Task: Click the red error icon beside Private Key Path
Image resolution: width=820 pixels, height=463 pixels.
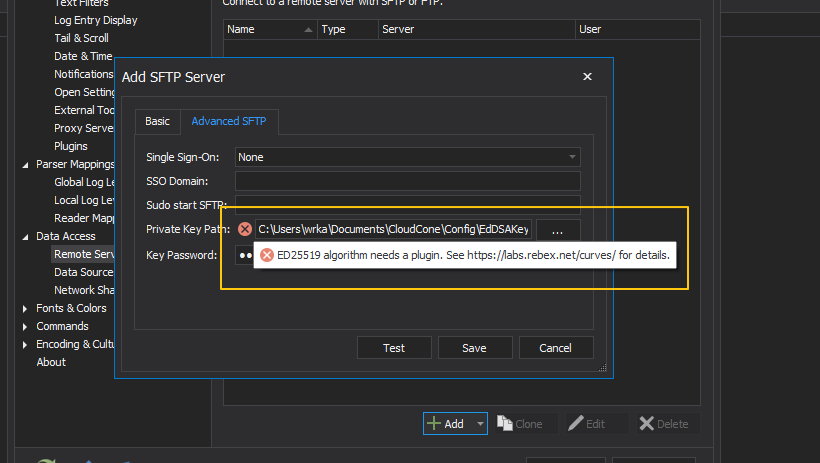Action: (x=244, y=229)
